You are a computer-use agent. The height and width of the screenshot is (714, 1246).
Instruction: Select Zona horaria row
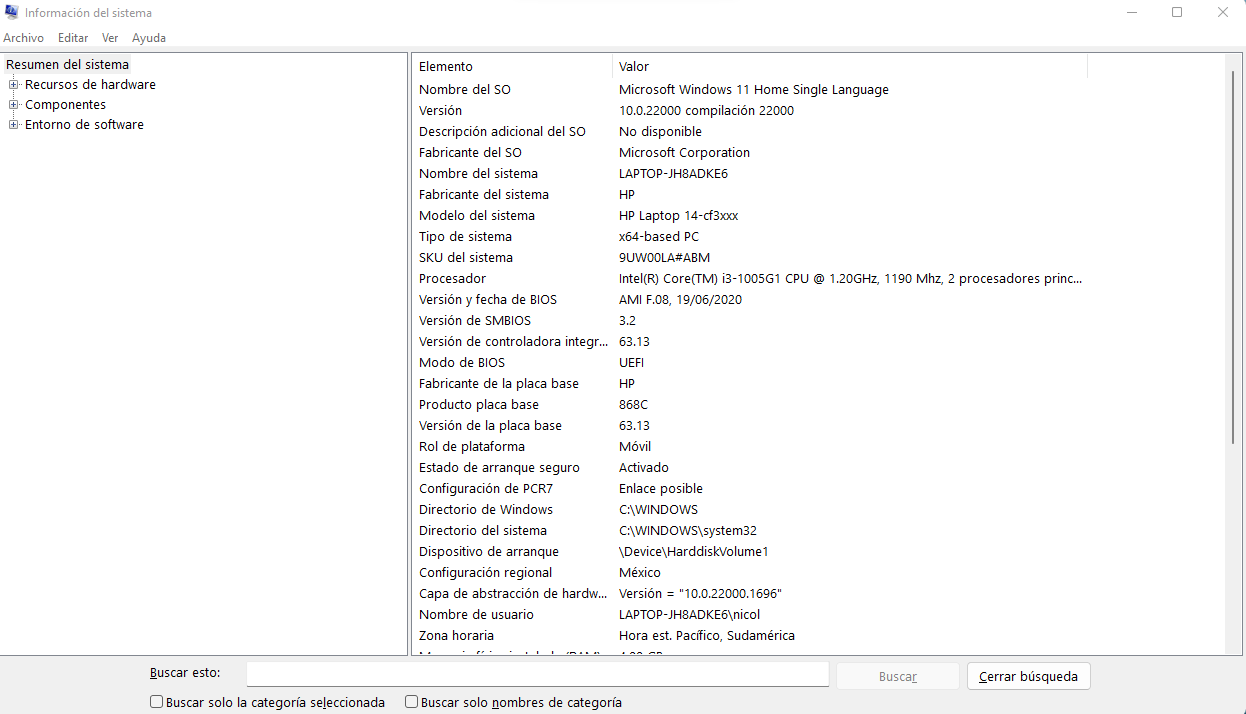coord(750,636)
